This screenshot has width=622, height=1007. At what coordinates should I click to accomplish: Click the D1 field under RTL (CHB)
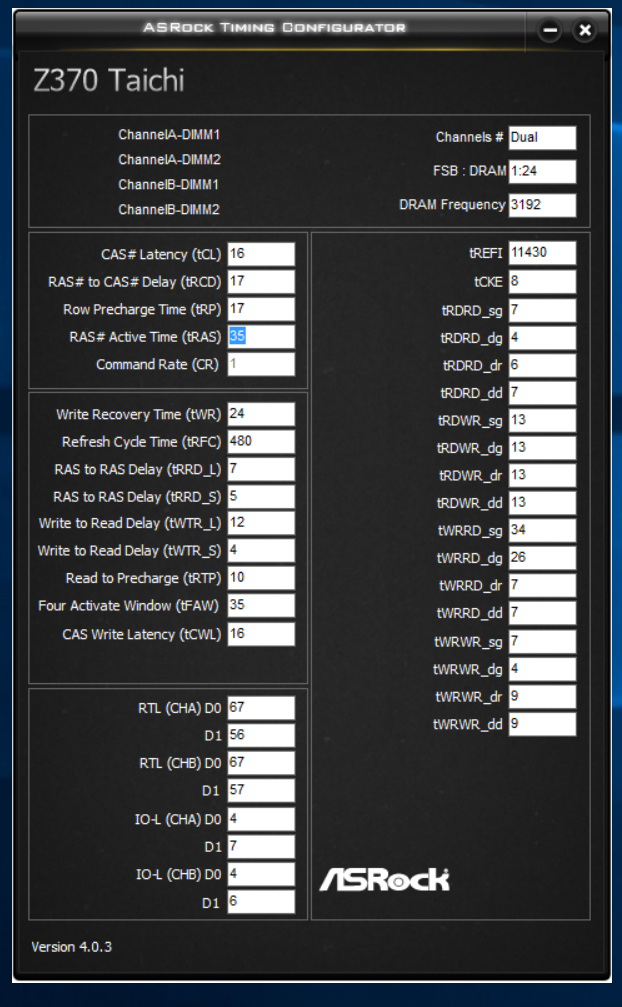point(261,791)
